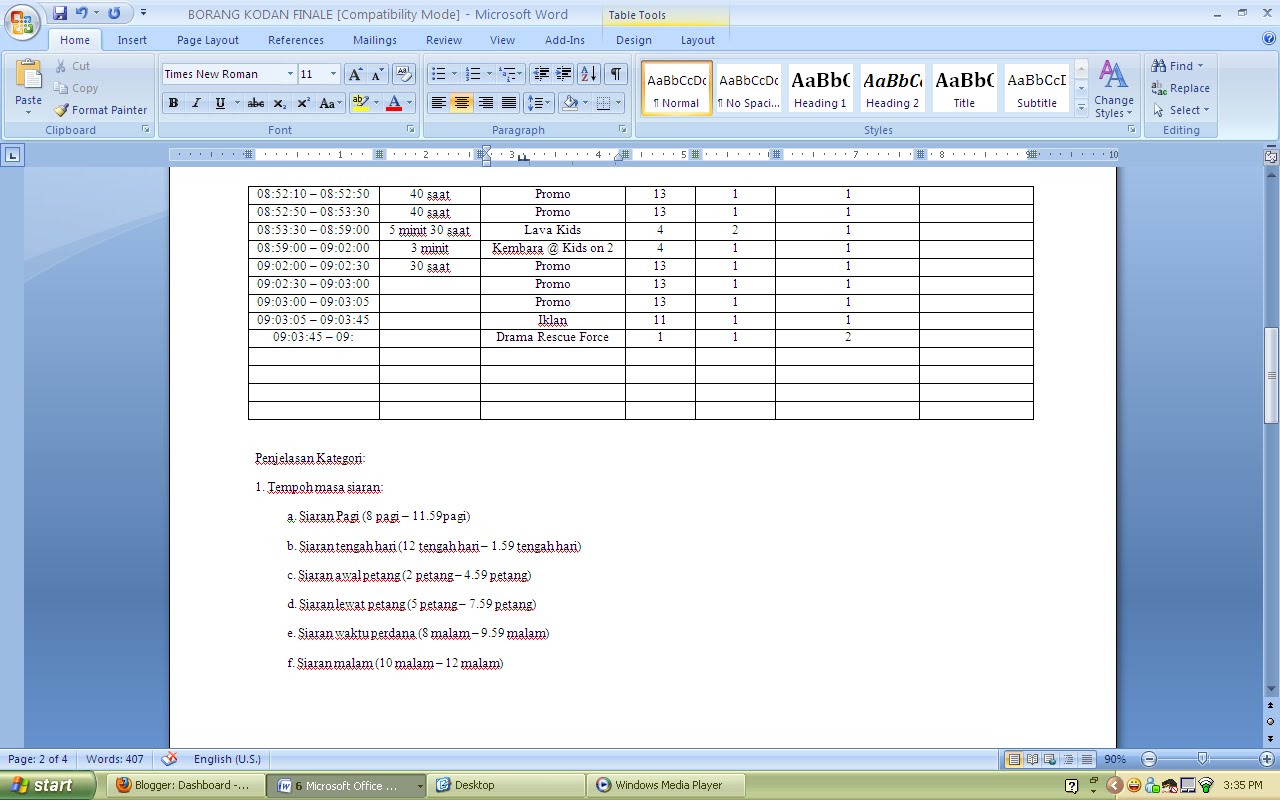The height and width of the screenshot is (800, 1280).
Task: Clear all formatting
Action: click(404, 74)
